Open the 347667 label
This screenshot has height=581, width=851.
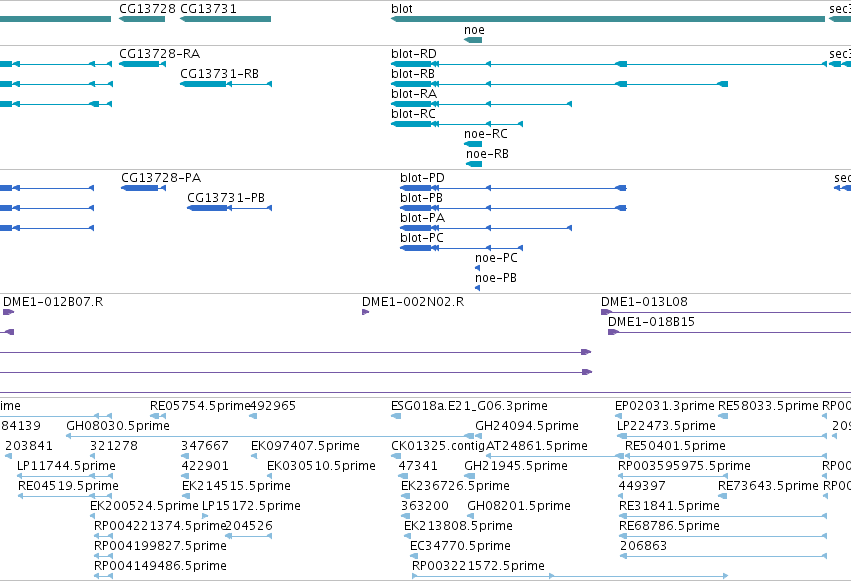205,446
